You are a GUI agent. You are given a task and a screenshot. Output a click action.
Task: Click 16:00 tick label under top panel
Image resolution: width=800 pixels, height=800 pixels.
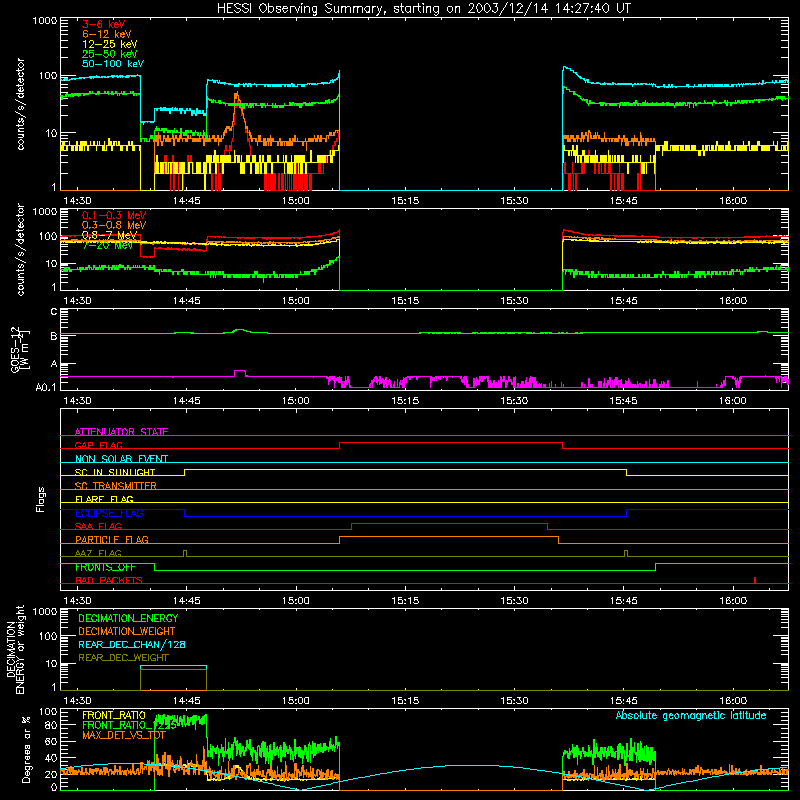point(733,201)
